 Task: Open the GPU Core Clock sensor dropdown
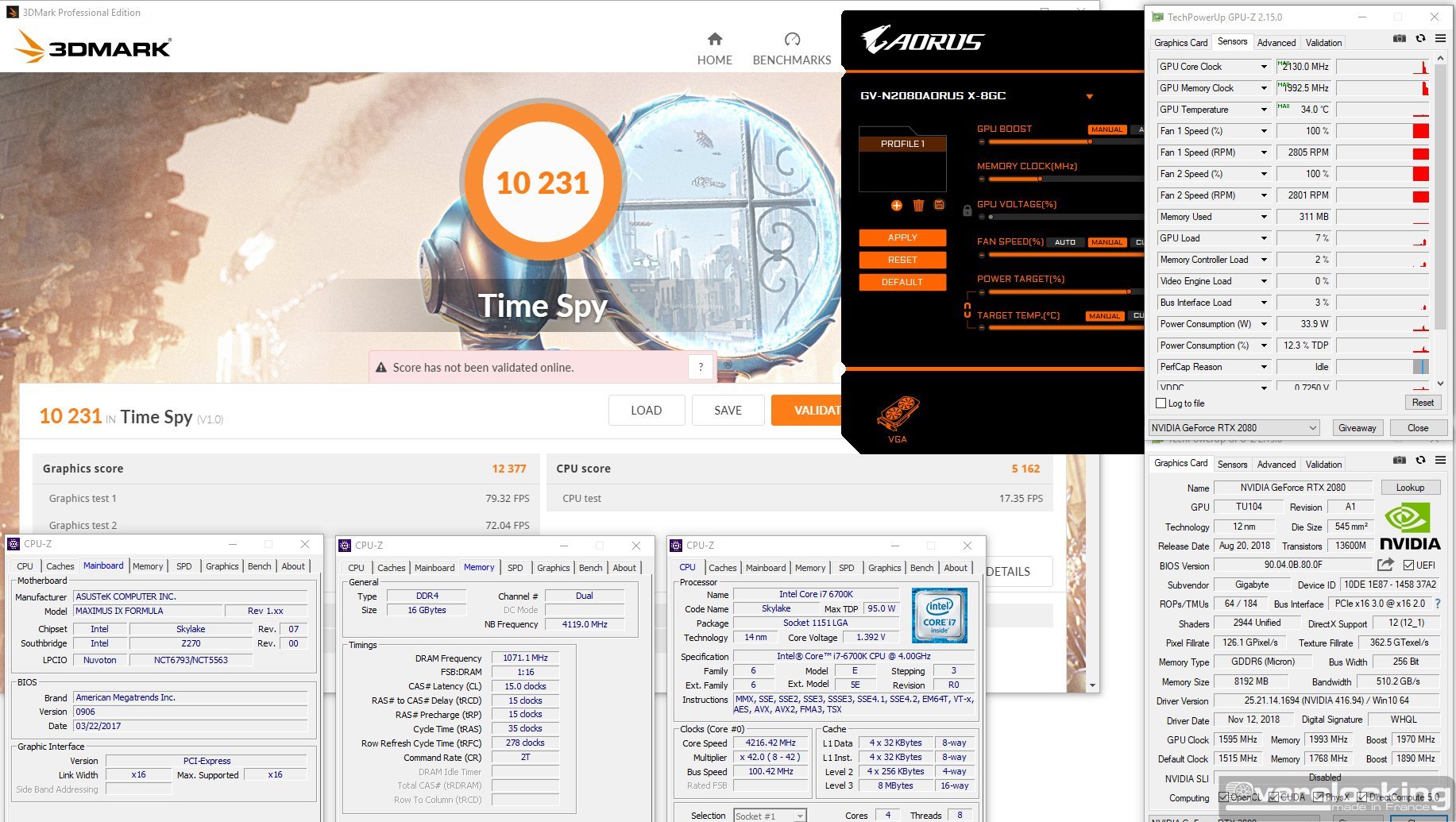coord(1264,67)
